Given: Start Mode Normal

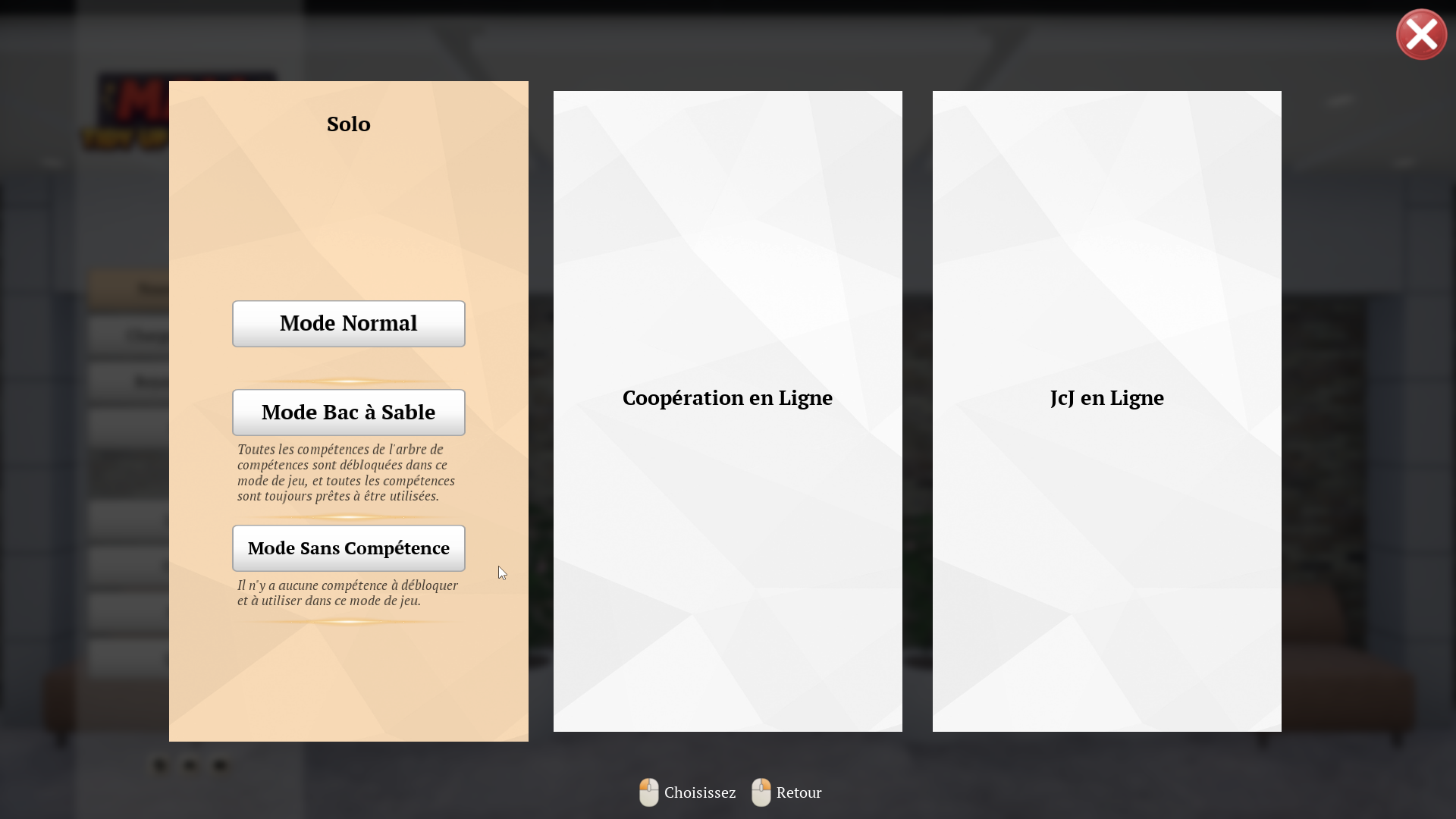Looking at the screenshot, I should coord(349,324).
